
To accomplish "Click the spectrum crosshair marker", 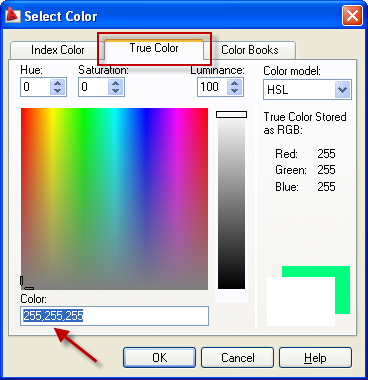I will click(26, 283).
